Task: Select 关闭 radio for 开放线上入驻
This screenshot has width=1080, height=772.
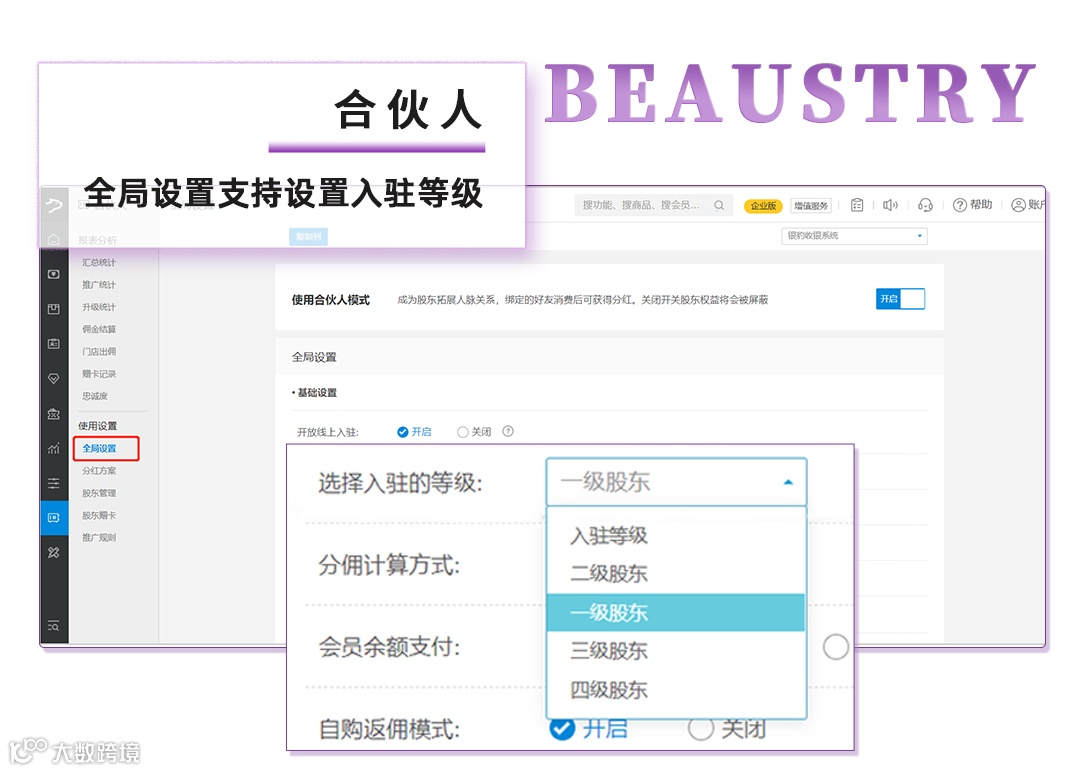Action: [463, 432]
